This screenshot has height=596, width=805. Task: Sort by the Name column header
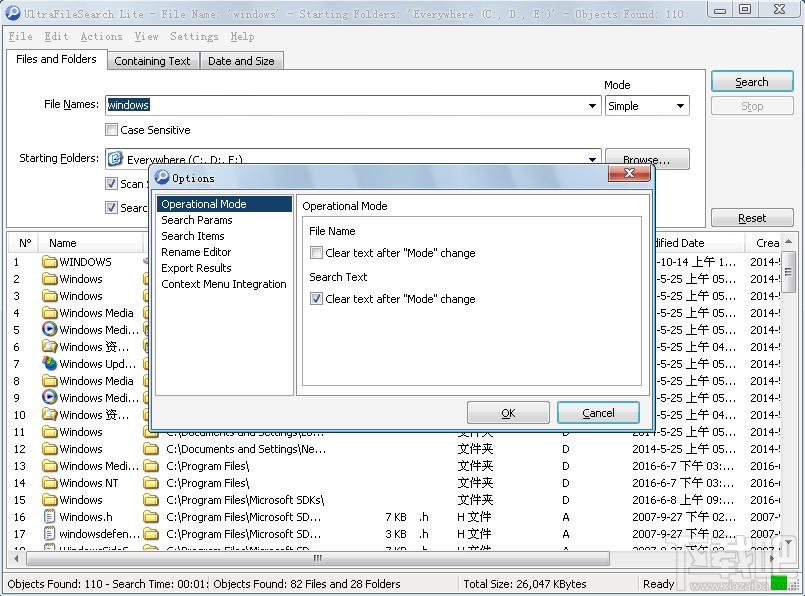click(x=92, y=243)
